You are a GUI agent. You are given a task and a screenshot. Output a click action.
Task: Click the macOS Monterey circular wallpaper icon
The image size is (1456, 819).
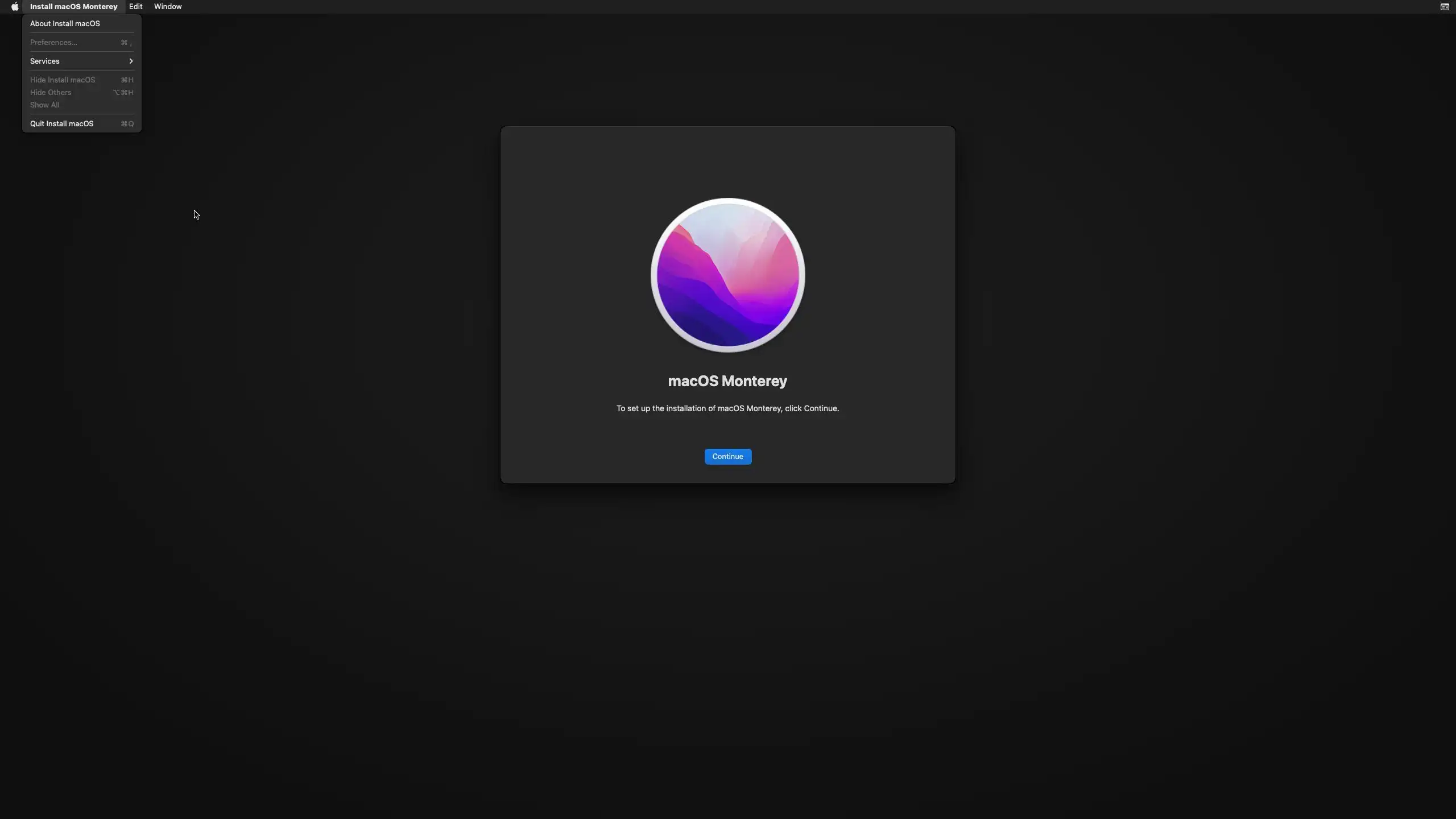click(x=727, y=275)
